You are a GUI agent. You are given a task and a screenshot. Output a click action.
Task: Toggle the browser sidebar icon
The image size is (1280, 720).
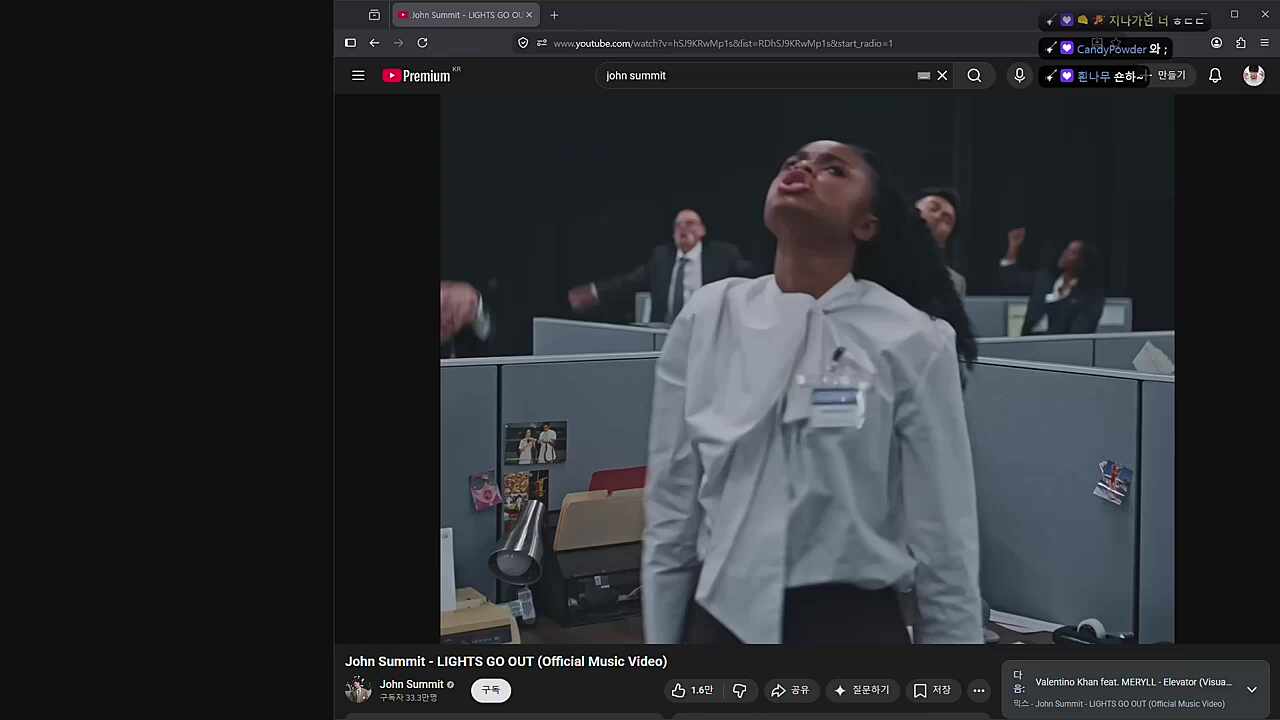coord(350,43)
